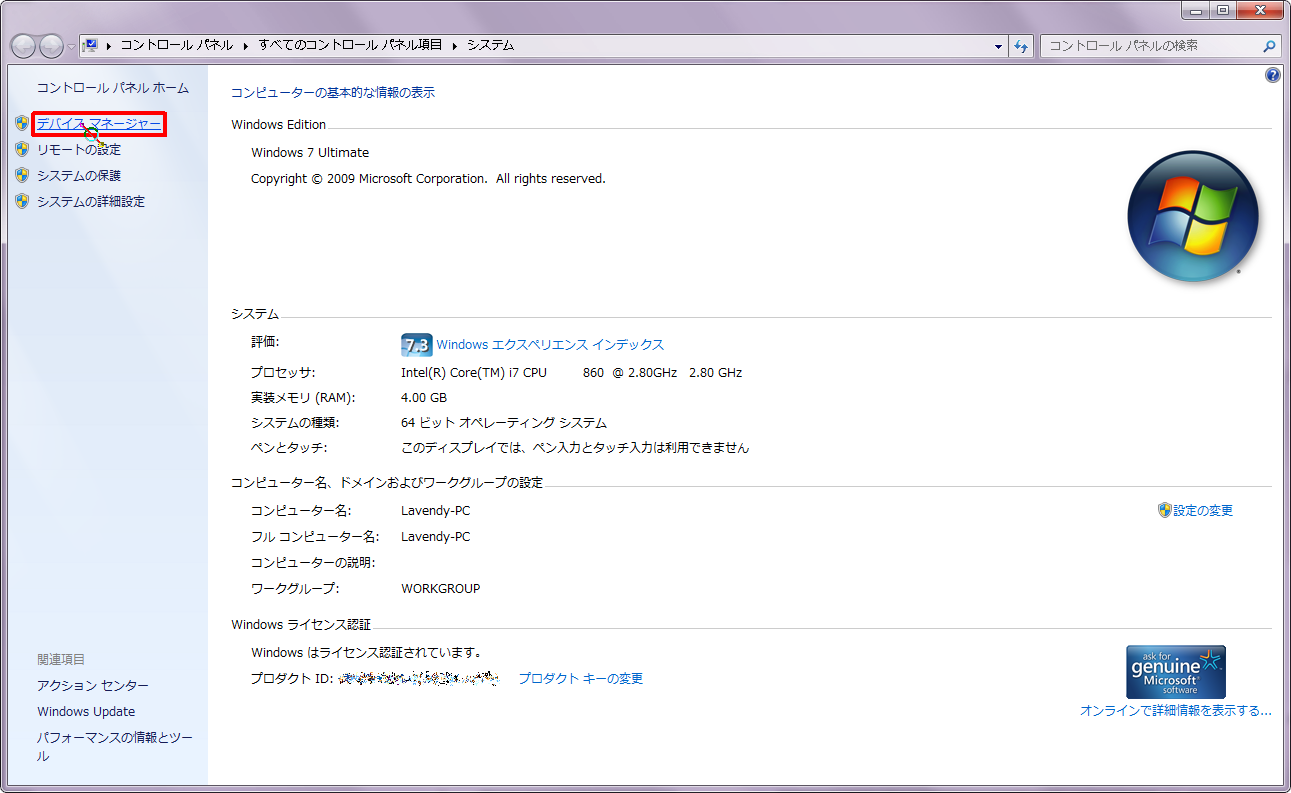Click the search magnifier icon
This screenshot has width=1291, height=793.
pyautogui.click(x=1270, y=46)
